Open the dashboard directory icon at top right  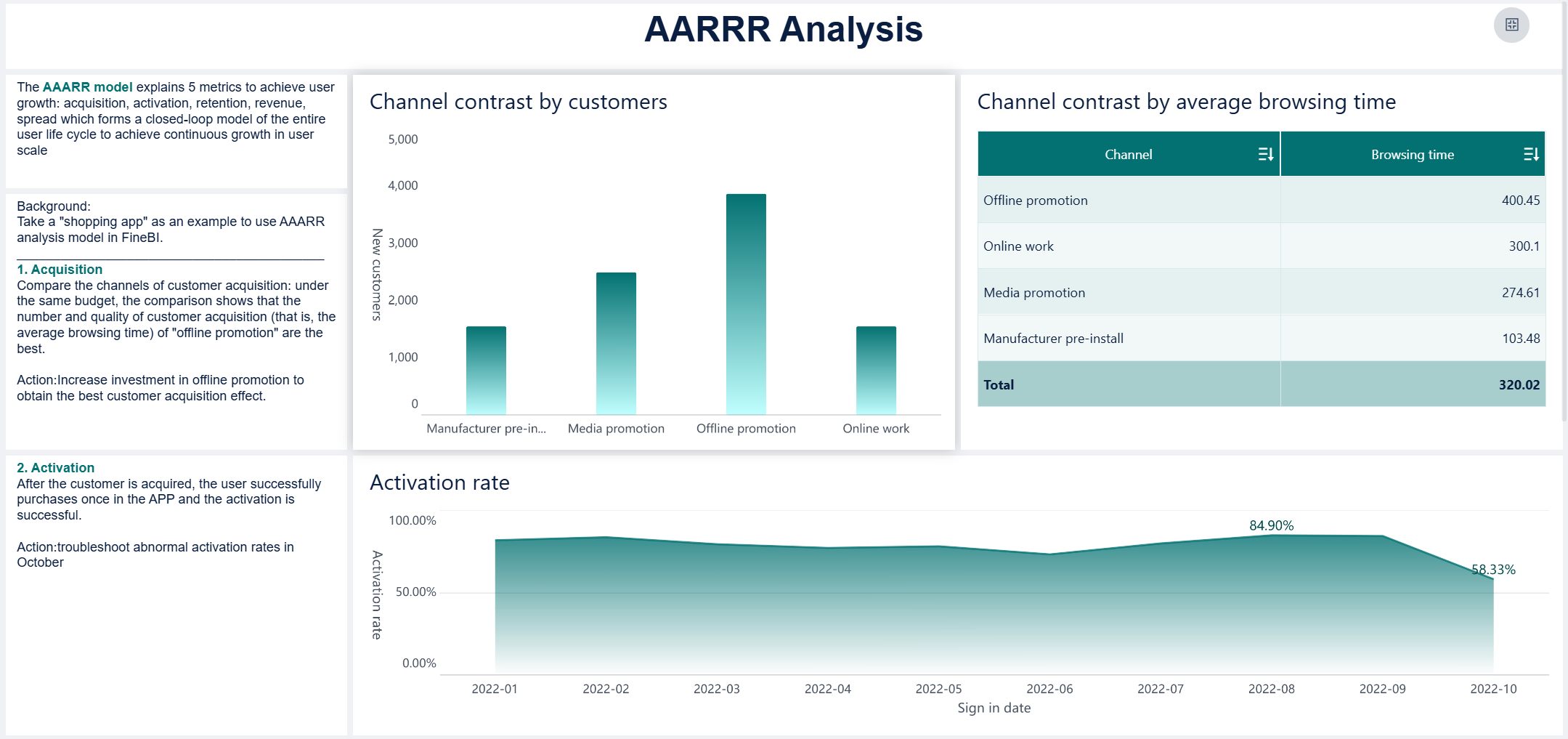point(1513,24)
